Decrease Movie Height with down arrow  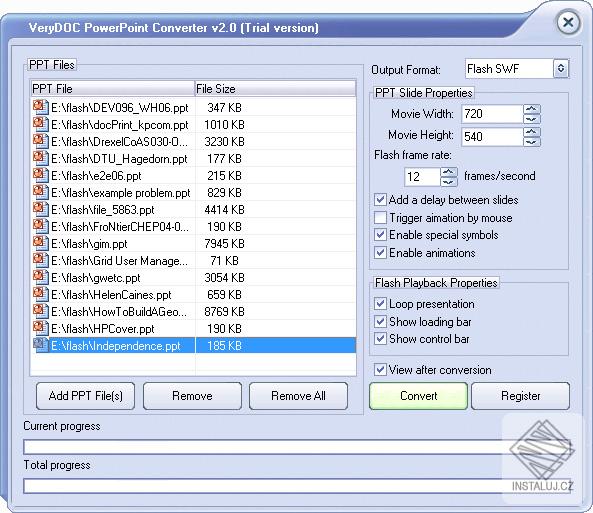click(532, 142)
